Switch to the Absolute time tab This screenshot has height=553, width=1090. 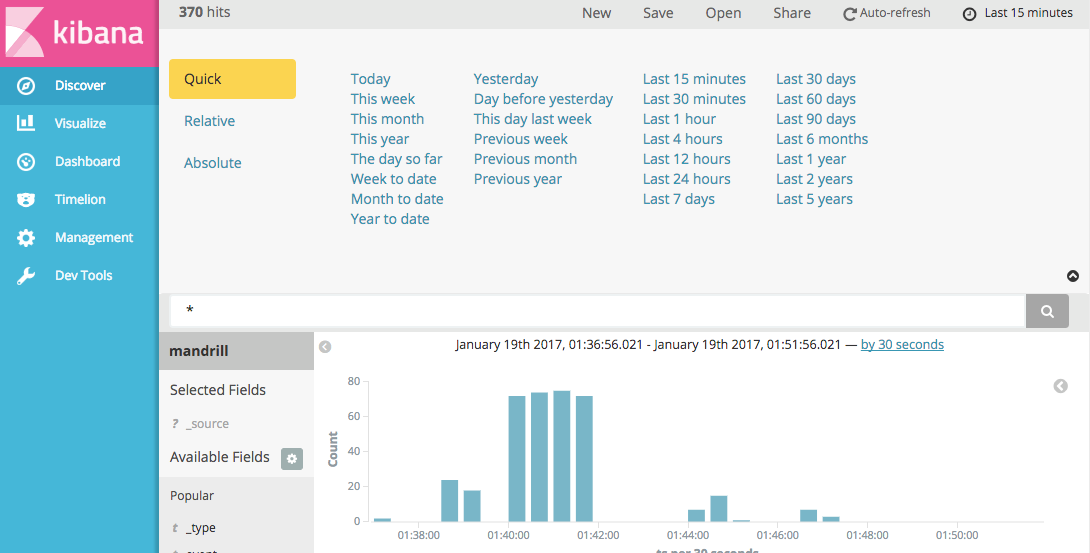213,163
